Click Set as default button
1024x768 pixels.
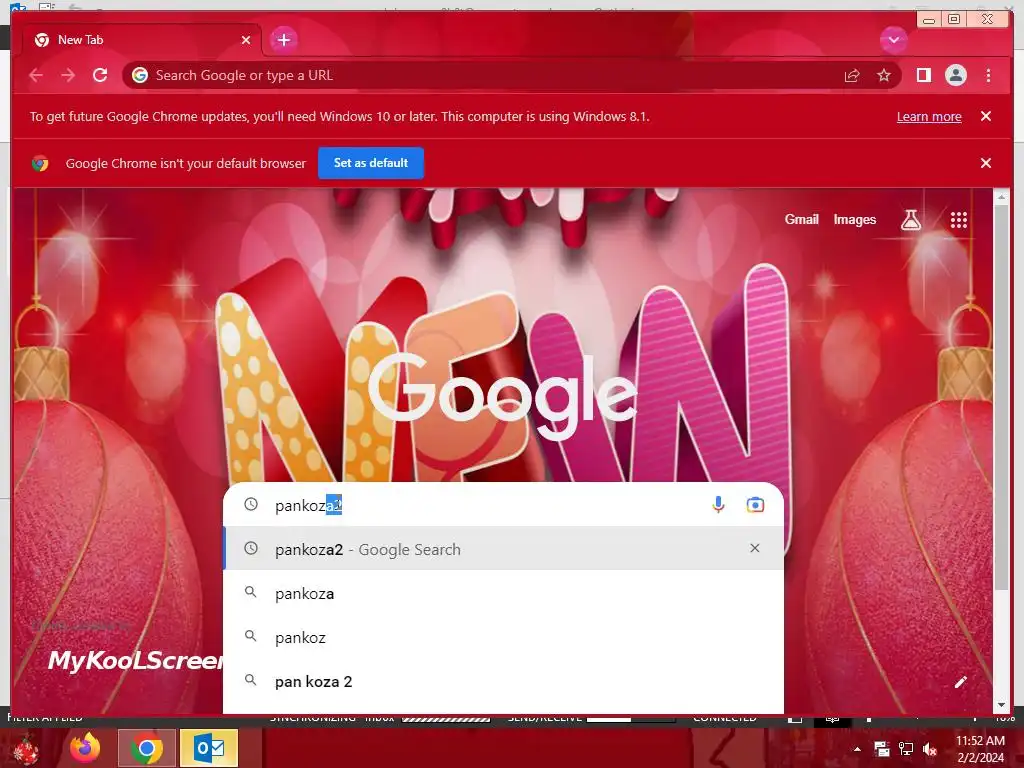pyautogui.click(x=371, y=163)
